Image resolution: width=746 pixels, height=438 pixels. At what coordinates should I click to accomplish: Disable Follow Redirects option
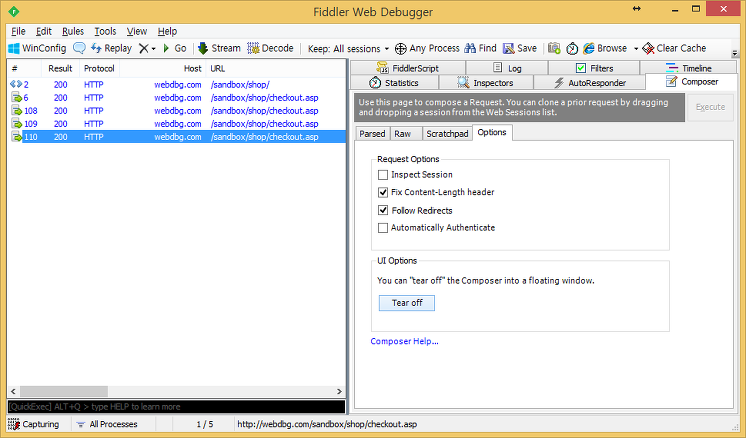(383, 210)
